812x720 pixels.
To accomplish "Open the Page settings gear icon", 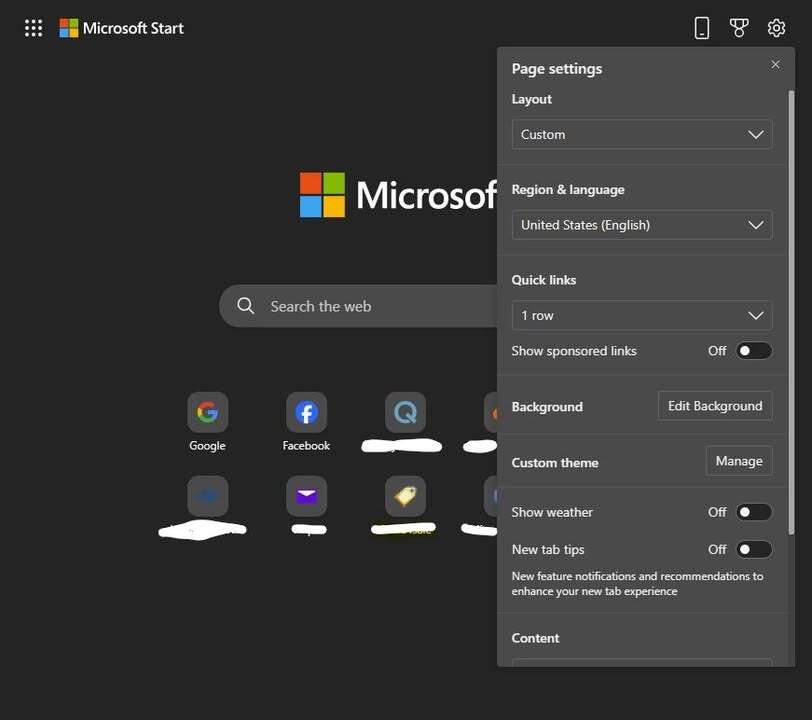I will (x=776, y=27).
